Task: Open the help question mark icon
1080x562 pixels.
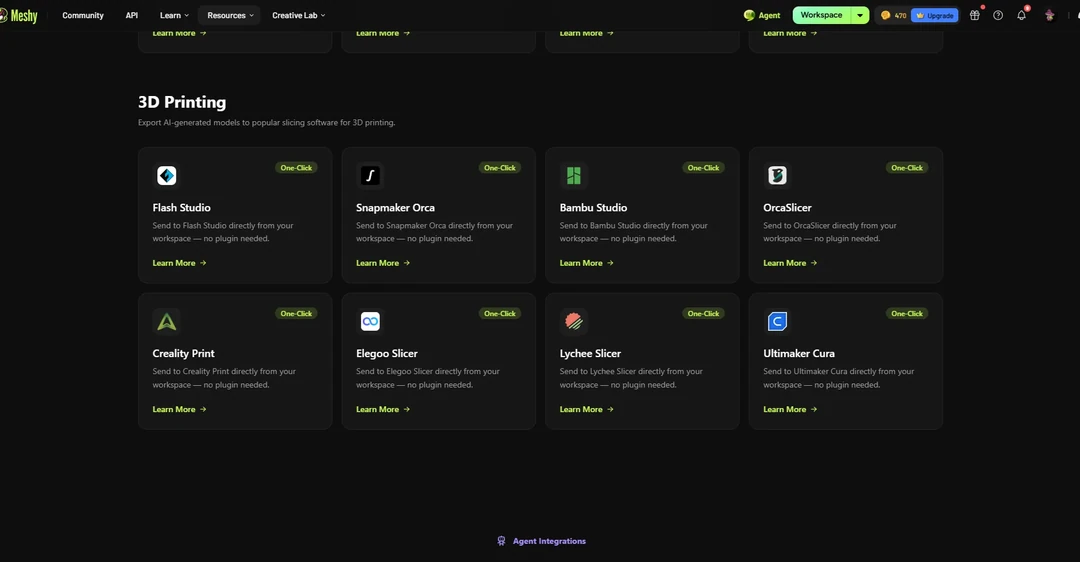Action: coord(998,15)
